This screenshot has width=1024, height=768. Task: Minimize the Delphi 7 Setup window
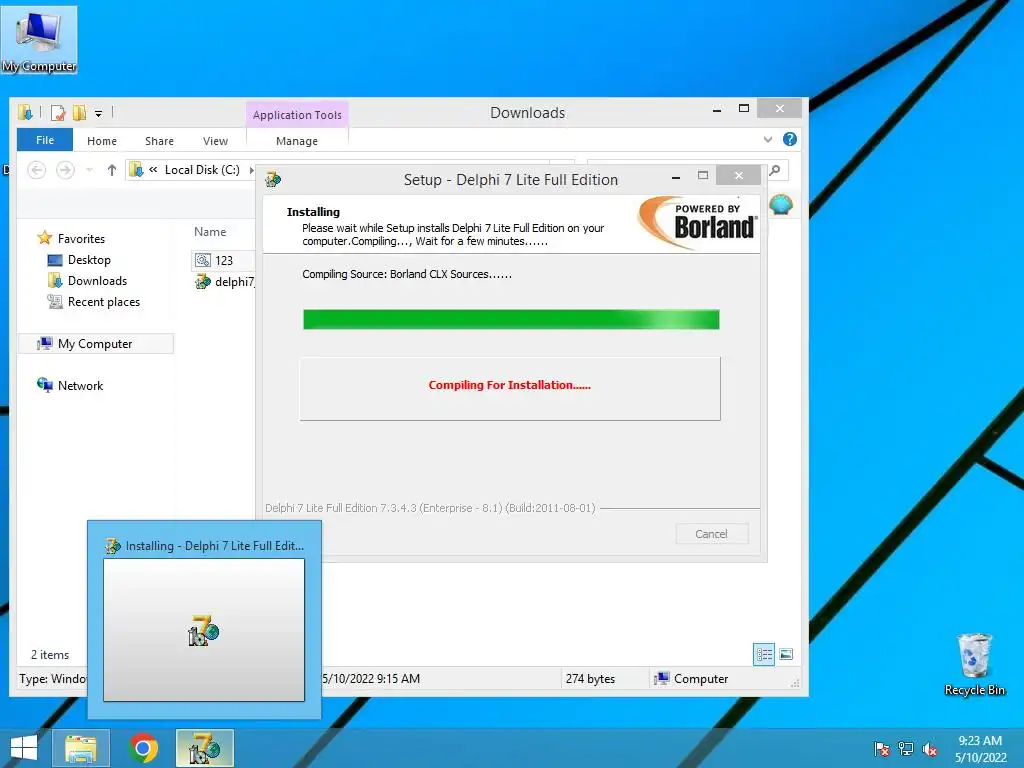(676, 176)
